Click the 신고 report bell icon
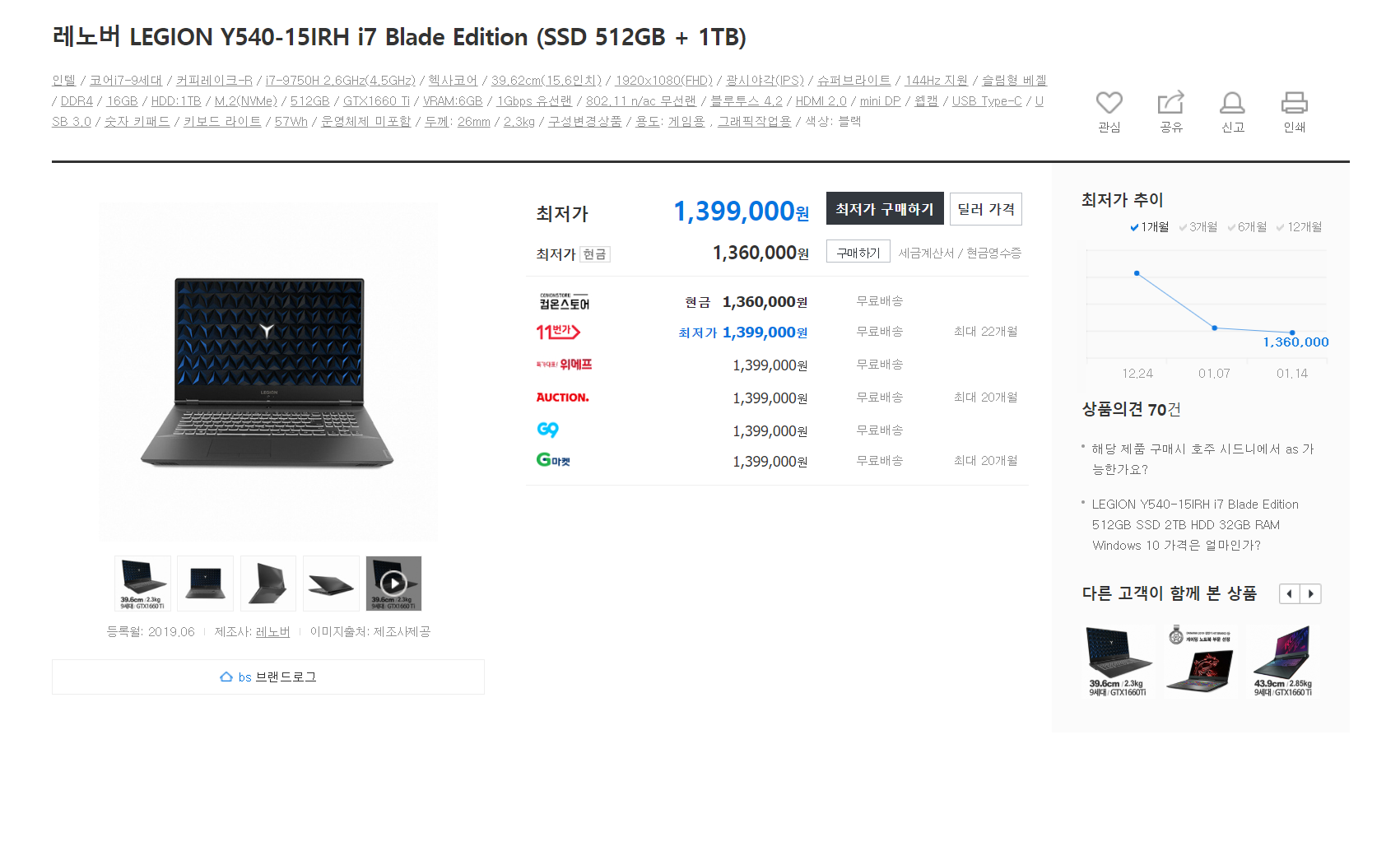The height and width of the screenshot is (865, 1400). point(1232,103)
